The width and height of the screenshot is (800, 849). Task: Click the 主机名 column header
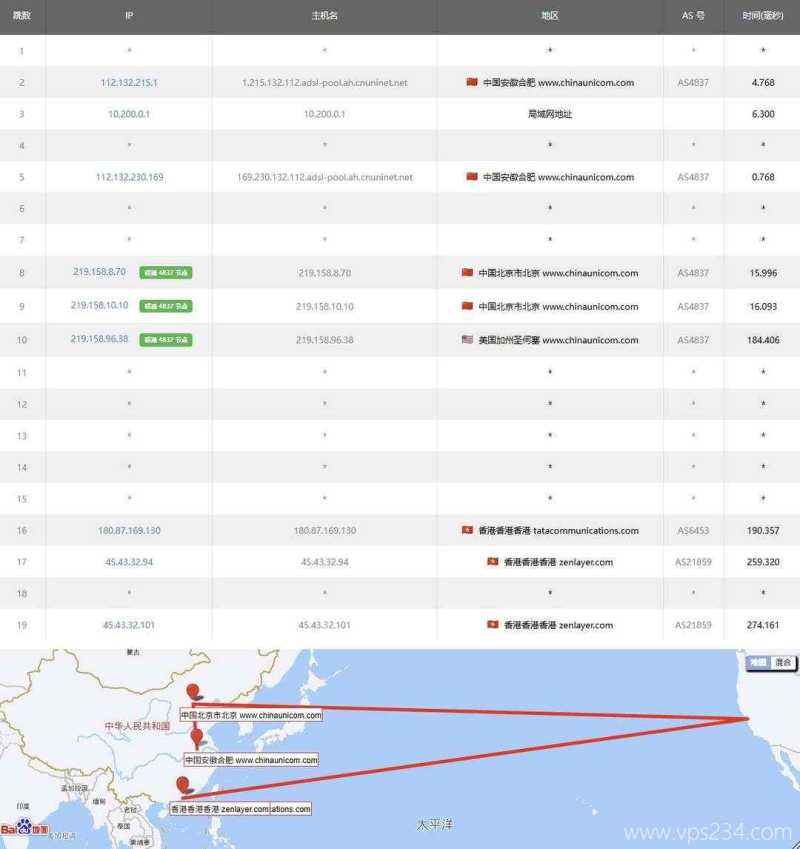pyautogui.click(x=324, y=16)
